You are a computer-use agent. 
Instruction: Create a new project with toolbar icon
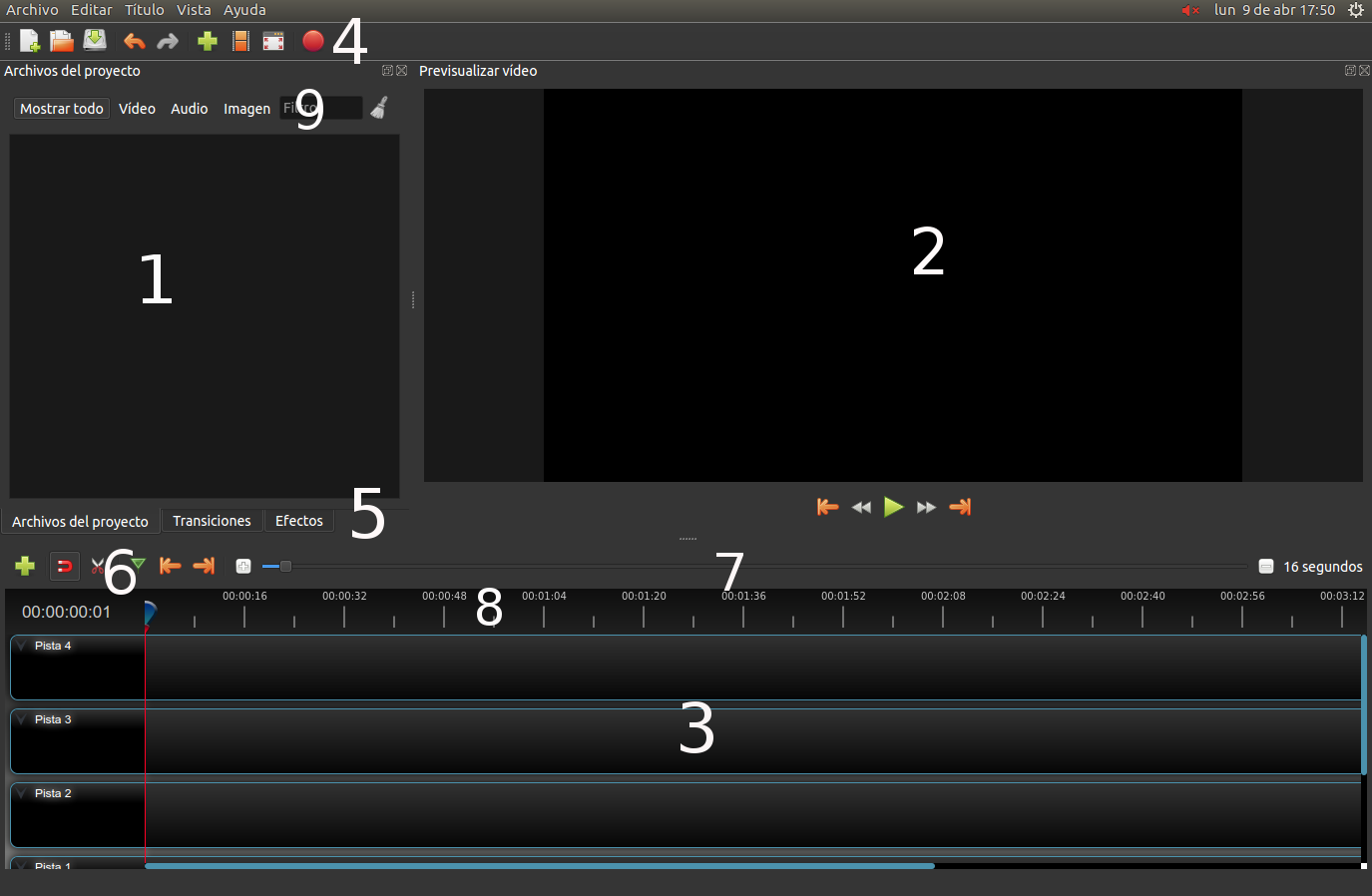30,41
